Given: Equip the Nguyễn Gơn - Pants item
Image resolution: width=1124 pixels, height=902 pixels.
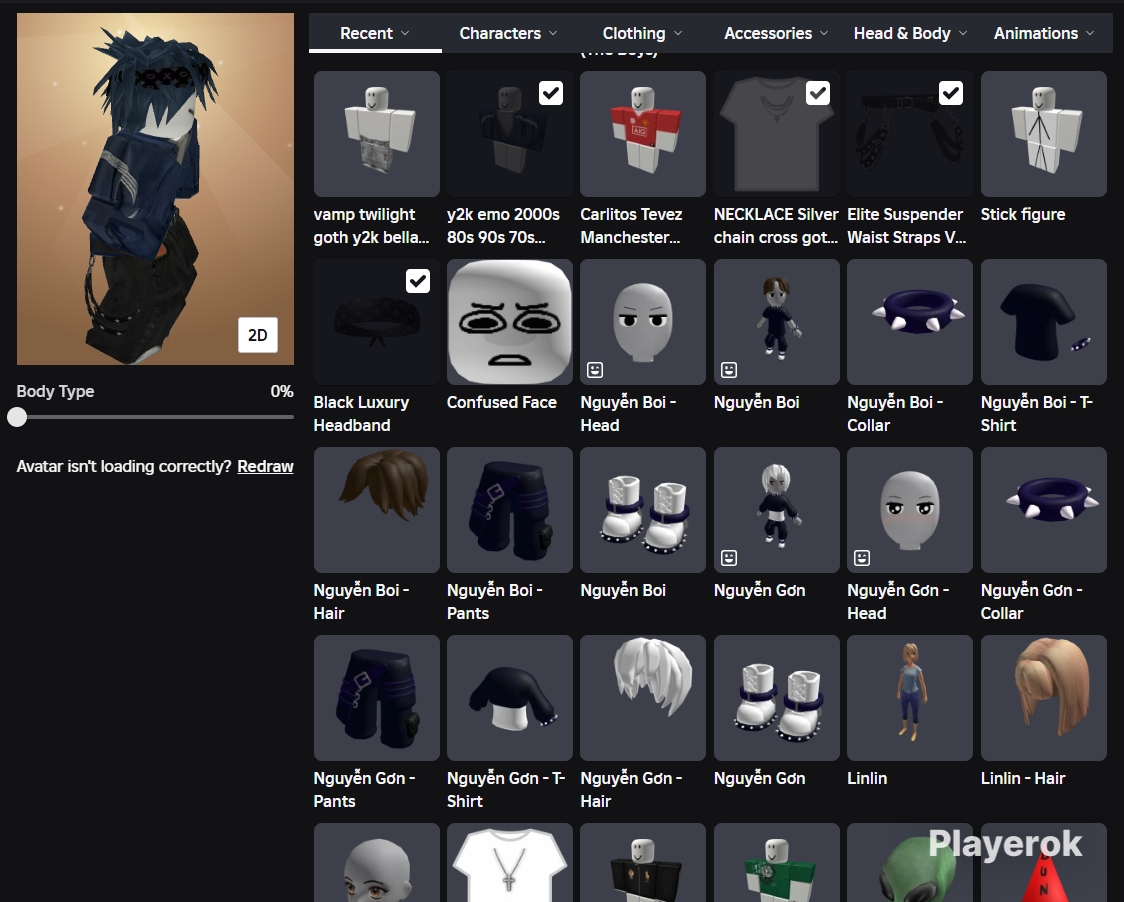Looking at the screenshot, I should pos(376,698).
